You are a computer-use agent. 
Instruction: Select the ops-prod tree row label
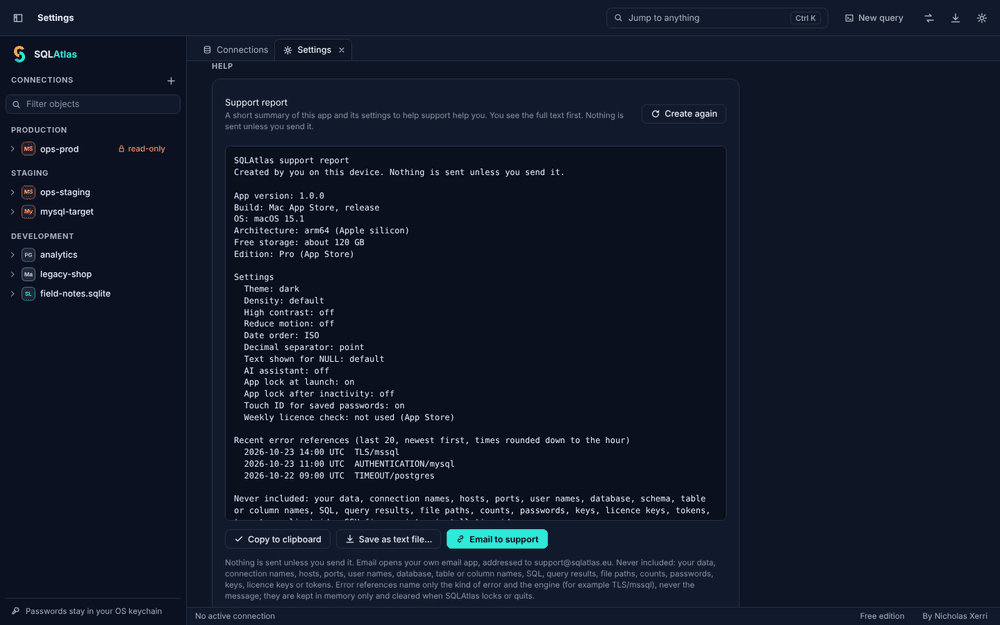click(59, 149)
